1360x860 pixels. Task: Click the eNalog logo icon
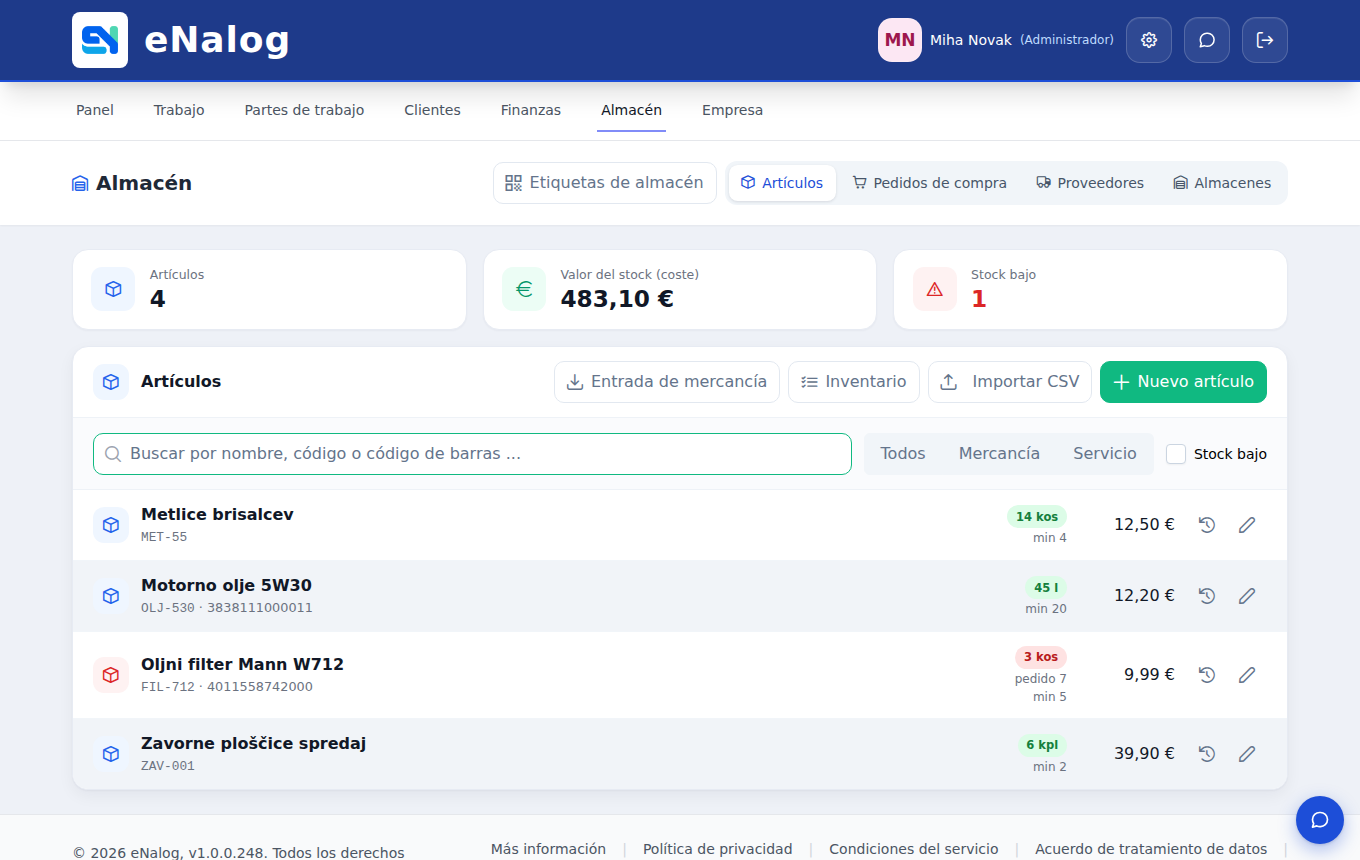(100, 40)
